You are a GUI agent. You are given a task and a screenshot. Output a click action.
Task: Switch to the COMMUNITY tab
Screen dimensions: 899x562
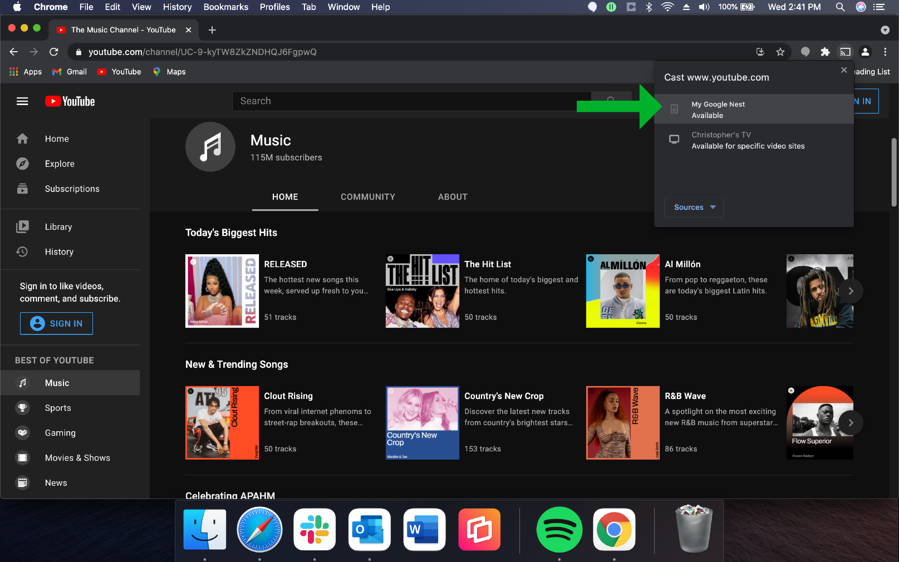pyautogui.click(x=368, y=197)
